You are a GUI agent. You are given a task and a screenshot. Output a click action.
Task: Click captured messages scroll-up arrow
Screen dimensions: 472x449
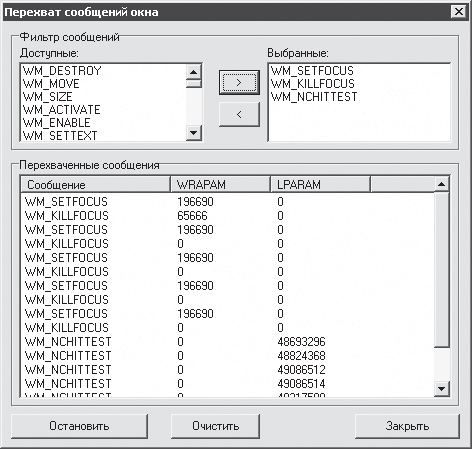click(442, 184)
